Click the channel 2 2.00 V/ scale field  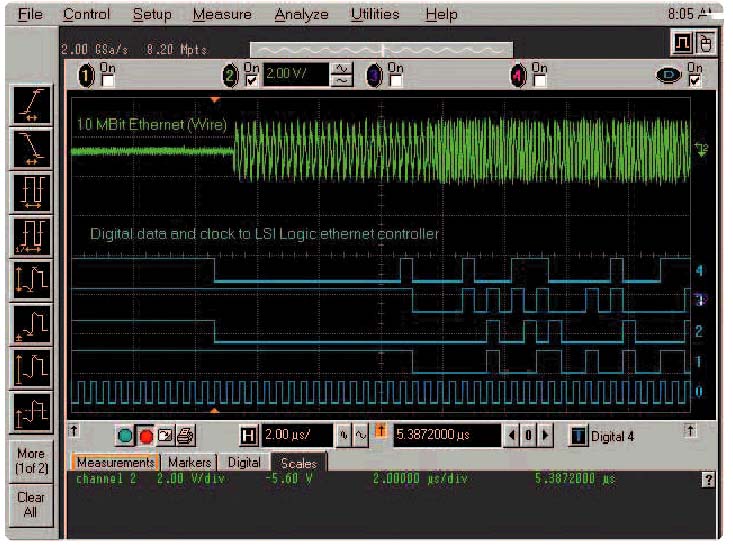click(x=296, y=74)
